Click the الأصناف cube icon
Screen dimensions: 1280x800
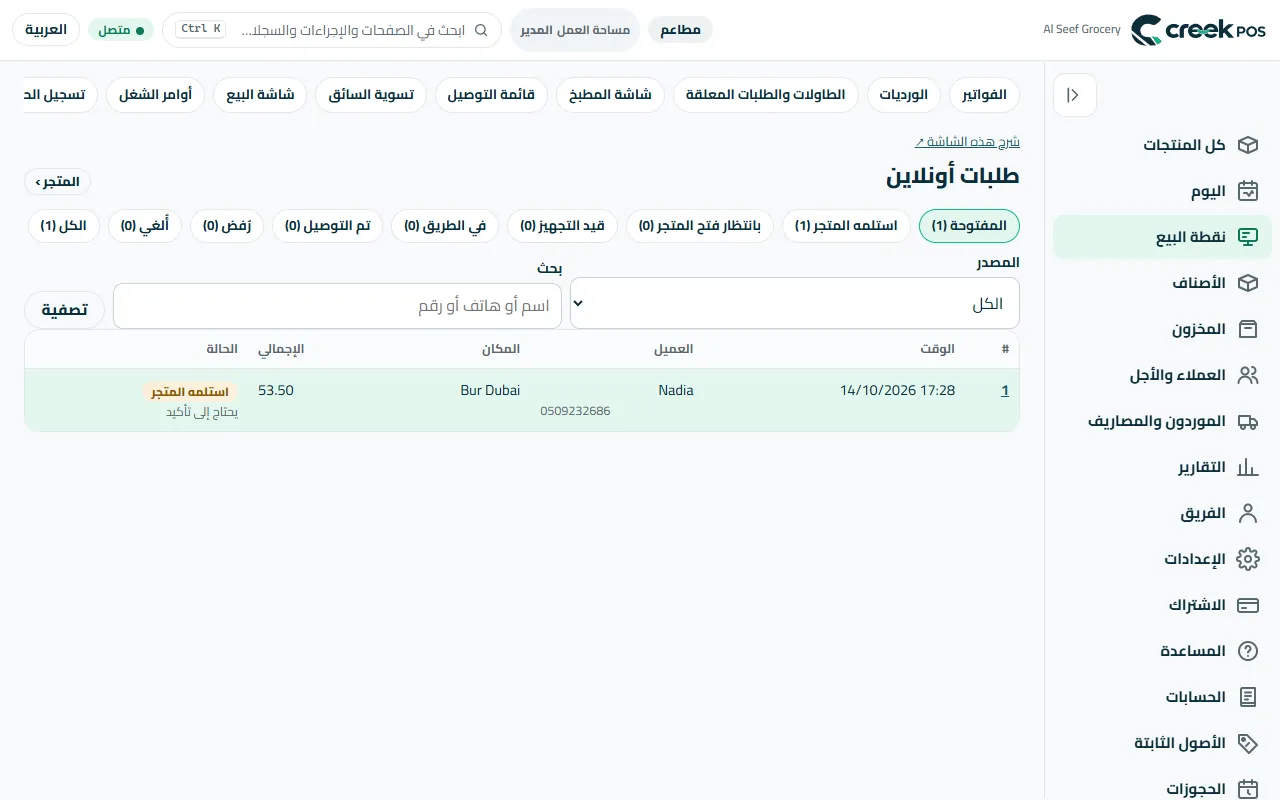point(1247,283)
